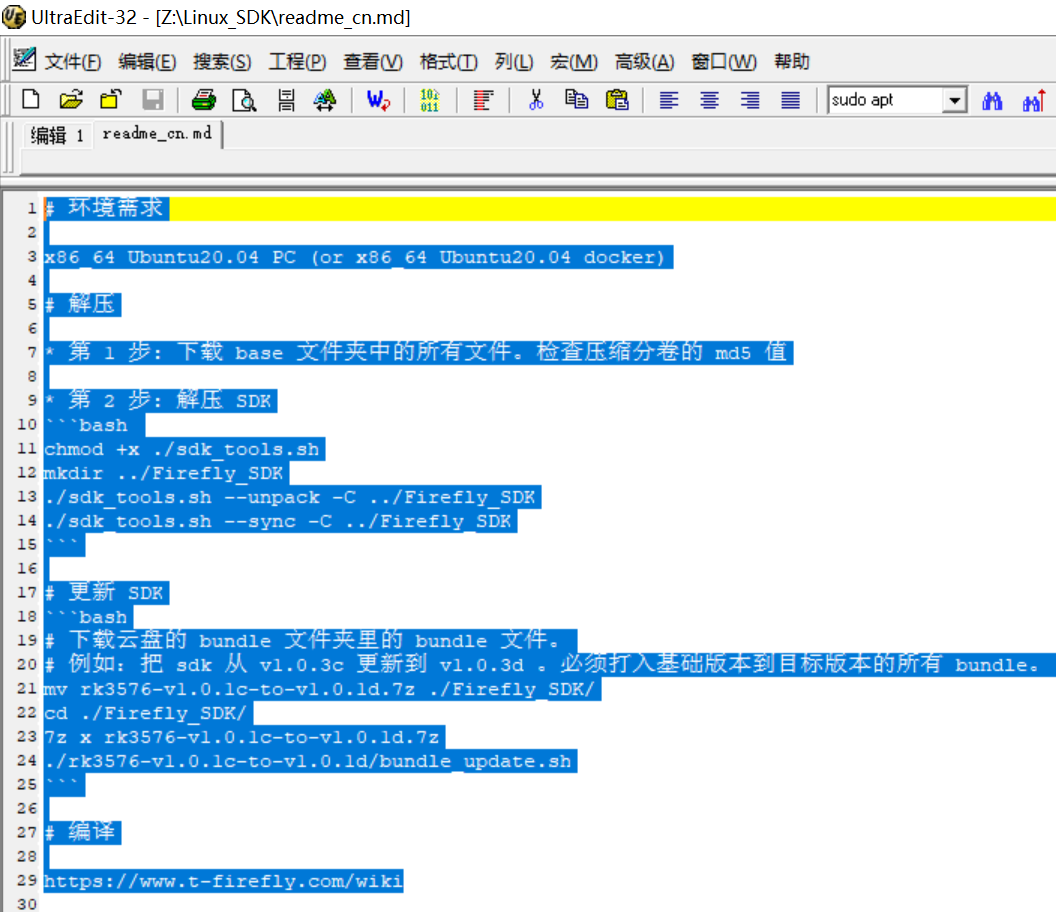Open the 编辑(E) menu
Screen dimensions: 1056x912
tap(147, 62)
